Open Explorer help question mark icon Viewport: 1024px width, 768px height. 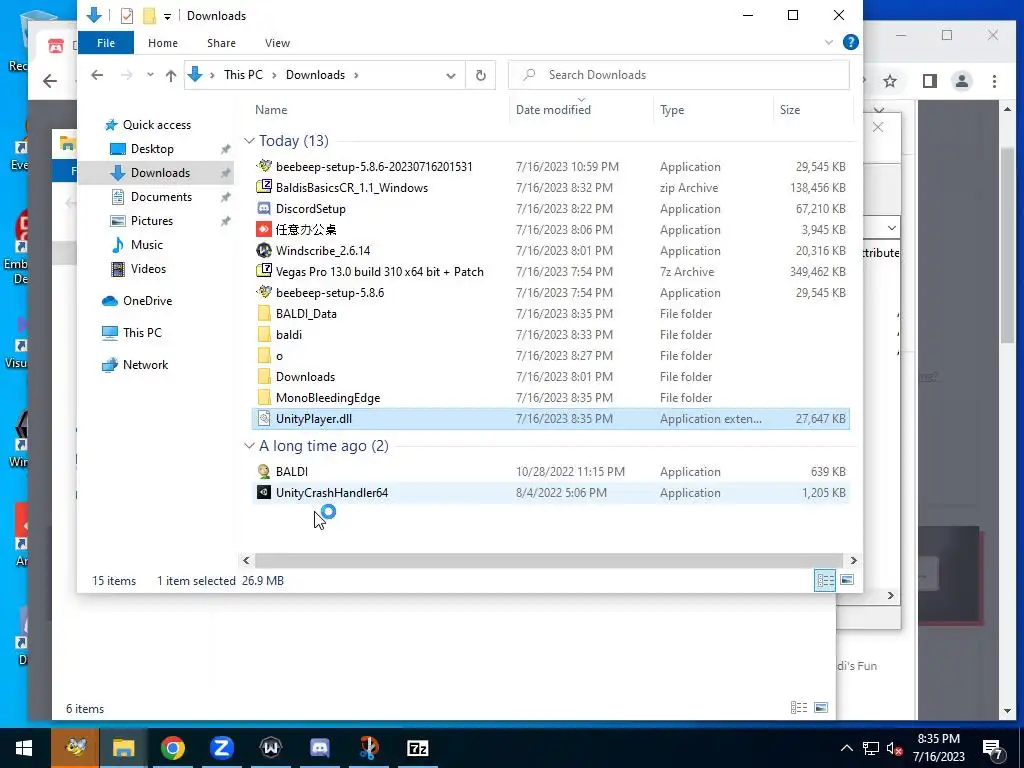pos(850,42)
